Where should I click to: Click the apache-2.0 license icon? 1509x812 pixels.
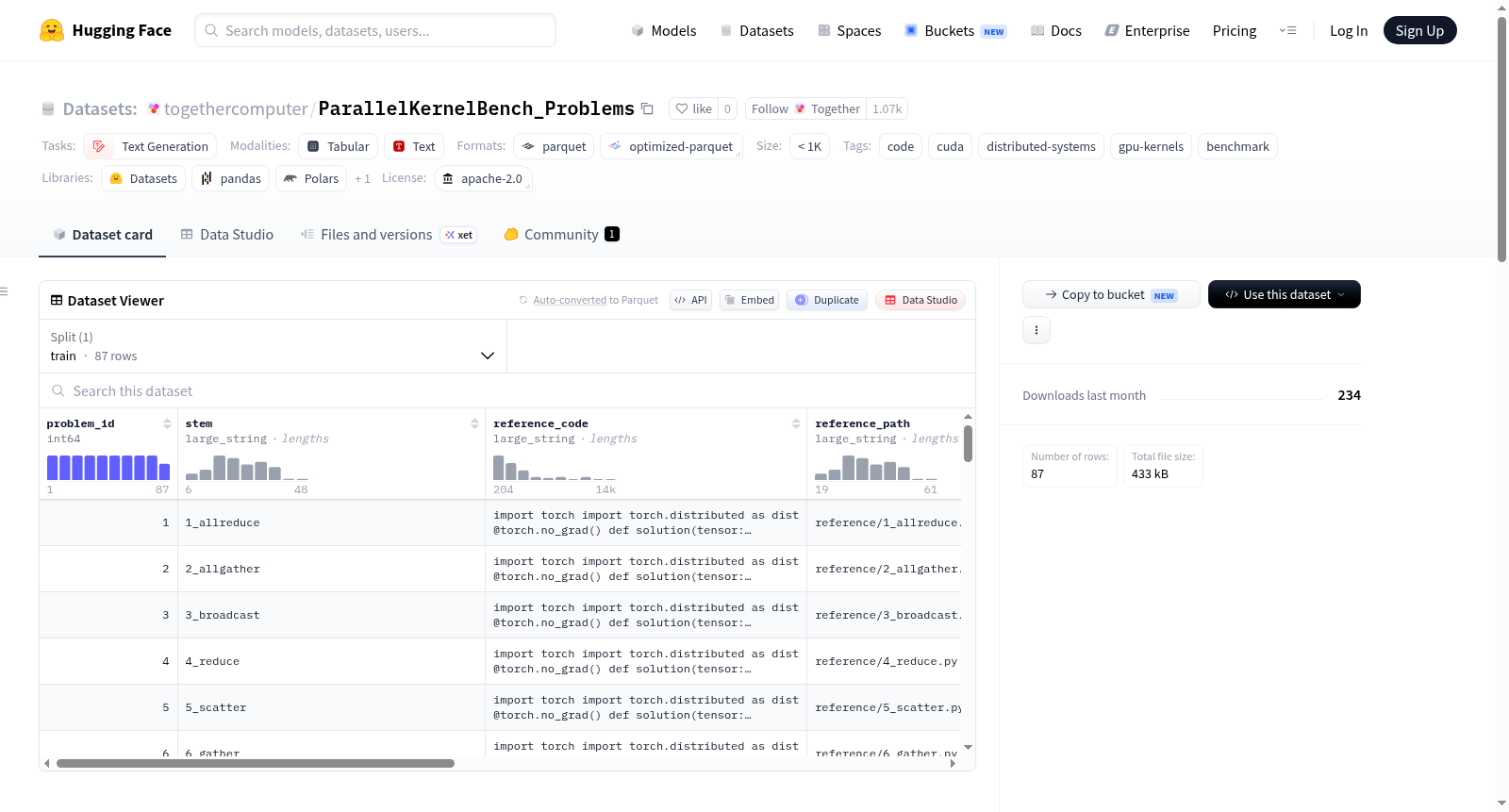(448, 178)
